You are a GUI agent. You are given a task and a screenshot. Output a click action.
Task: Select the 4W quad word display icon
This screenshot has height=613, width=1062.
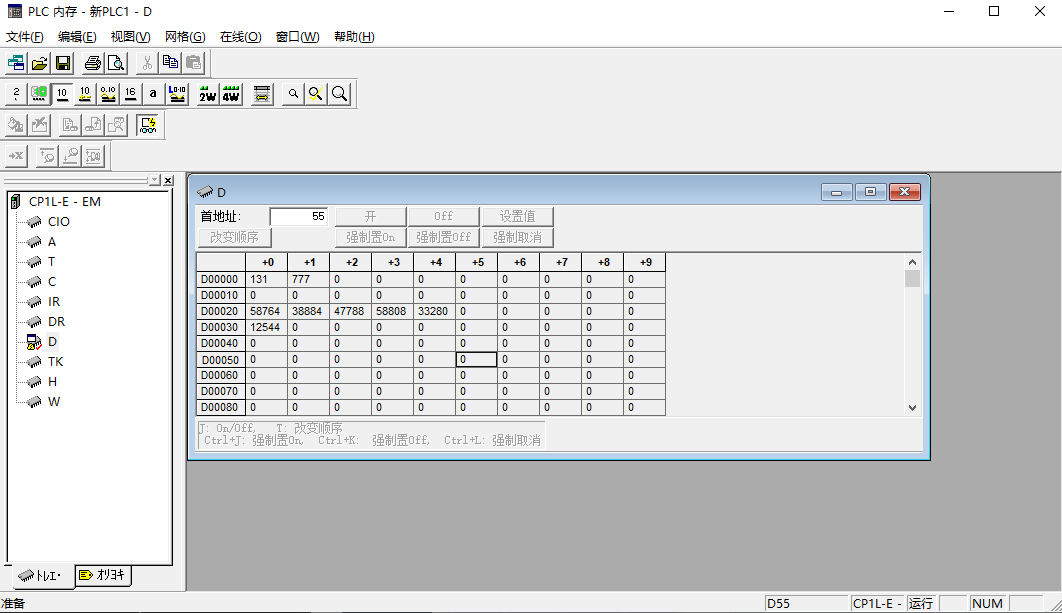231,94
